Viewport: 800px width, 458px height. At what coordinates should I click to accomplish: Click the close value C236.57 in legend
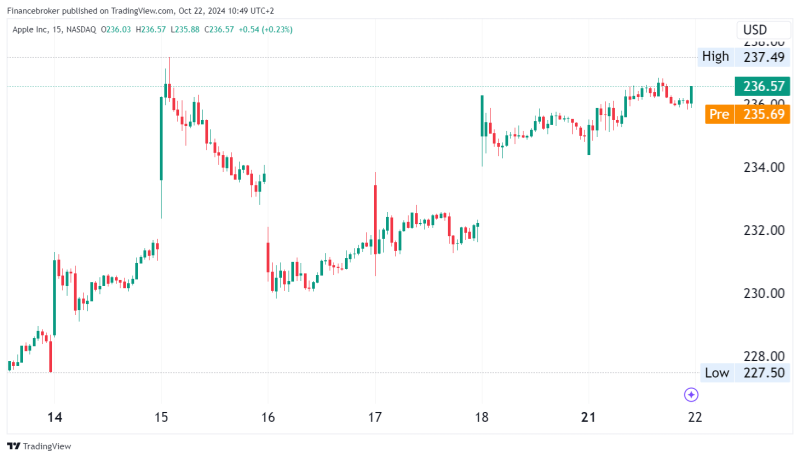pos(219,30)
